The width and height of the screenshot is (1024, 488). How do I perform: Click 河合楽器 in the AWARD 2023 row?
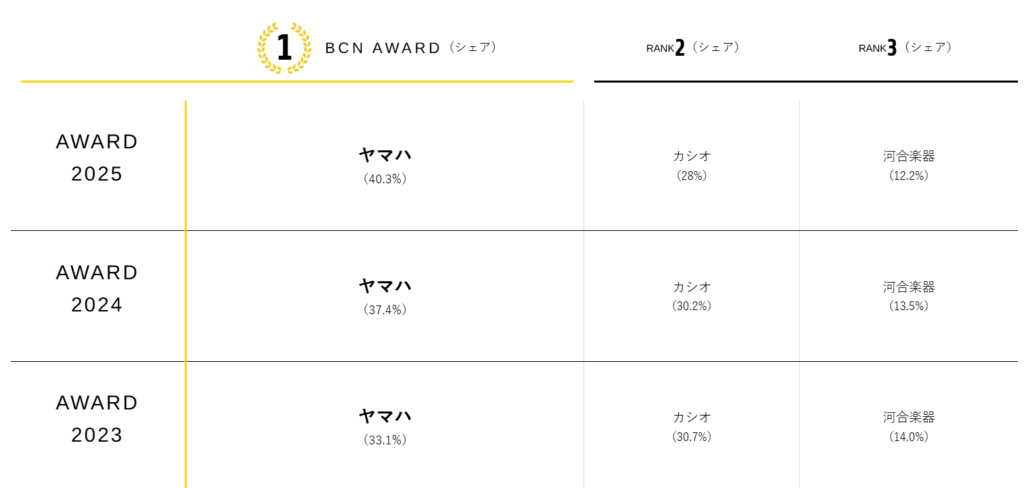[x=909, y=417]
